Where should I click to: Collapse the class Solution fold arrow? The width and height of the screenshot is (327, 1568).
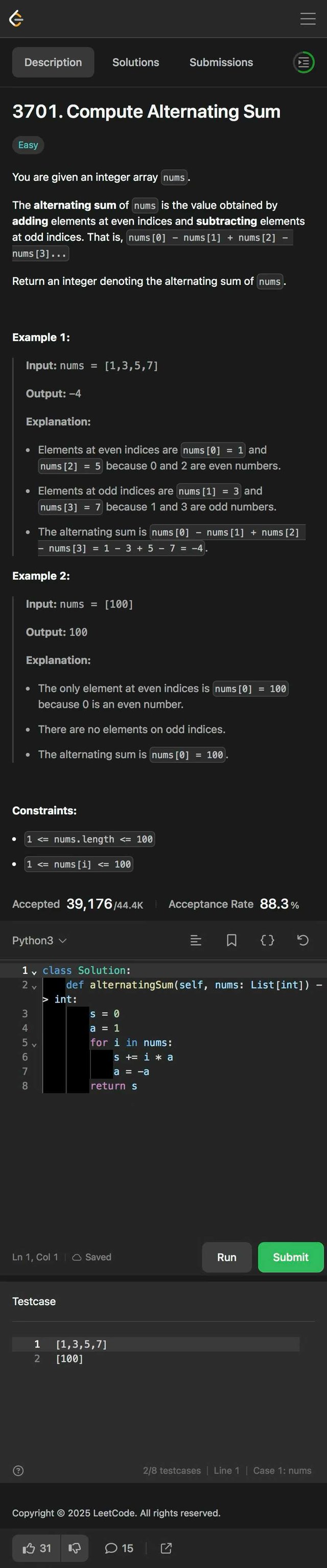pos(34,972)
